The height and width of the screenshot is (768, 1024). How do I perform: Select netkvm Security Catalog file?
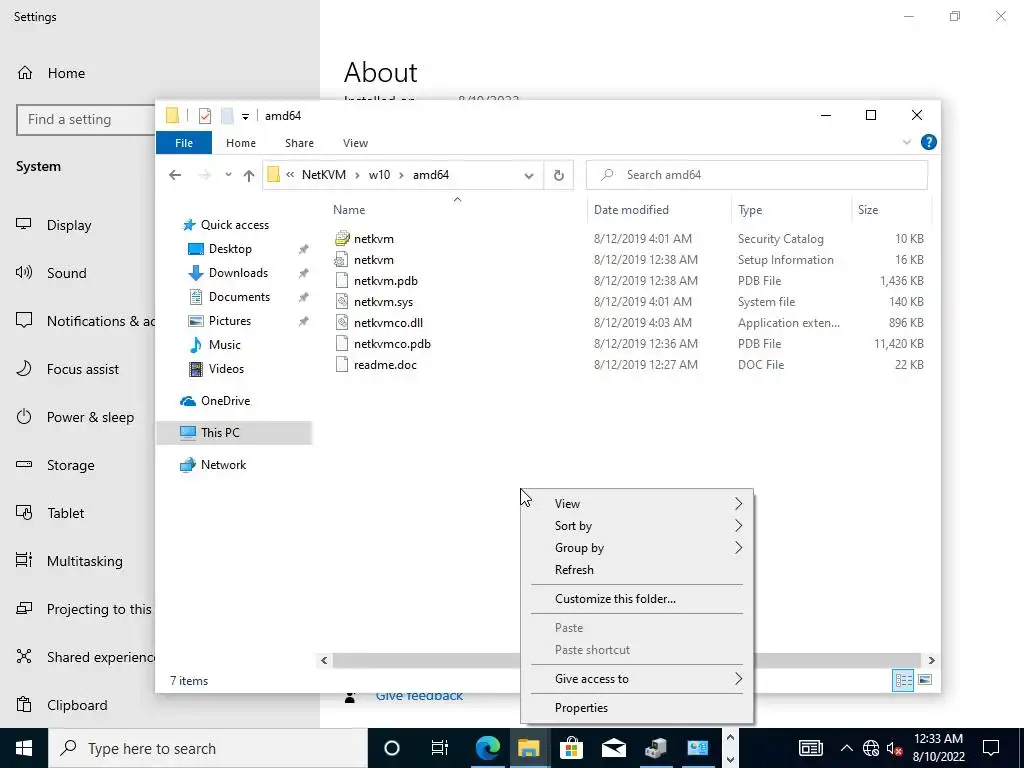click(374, 239)
